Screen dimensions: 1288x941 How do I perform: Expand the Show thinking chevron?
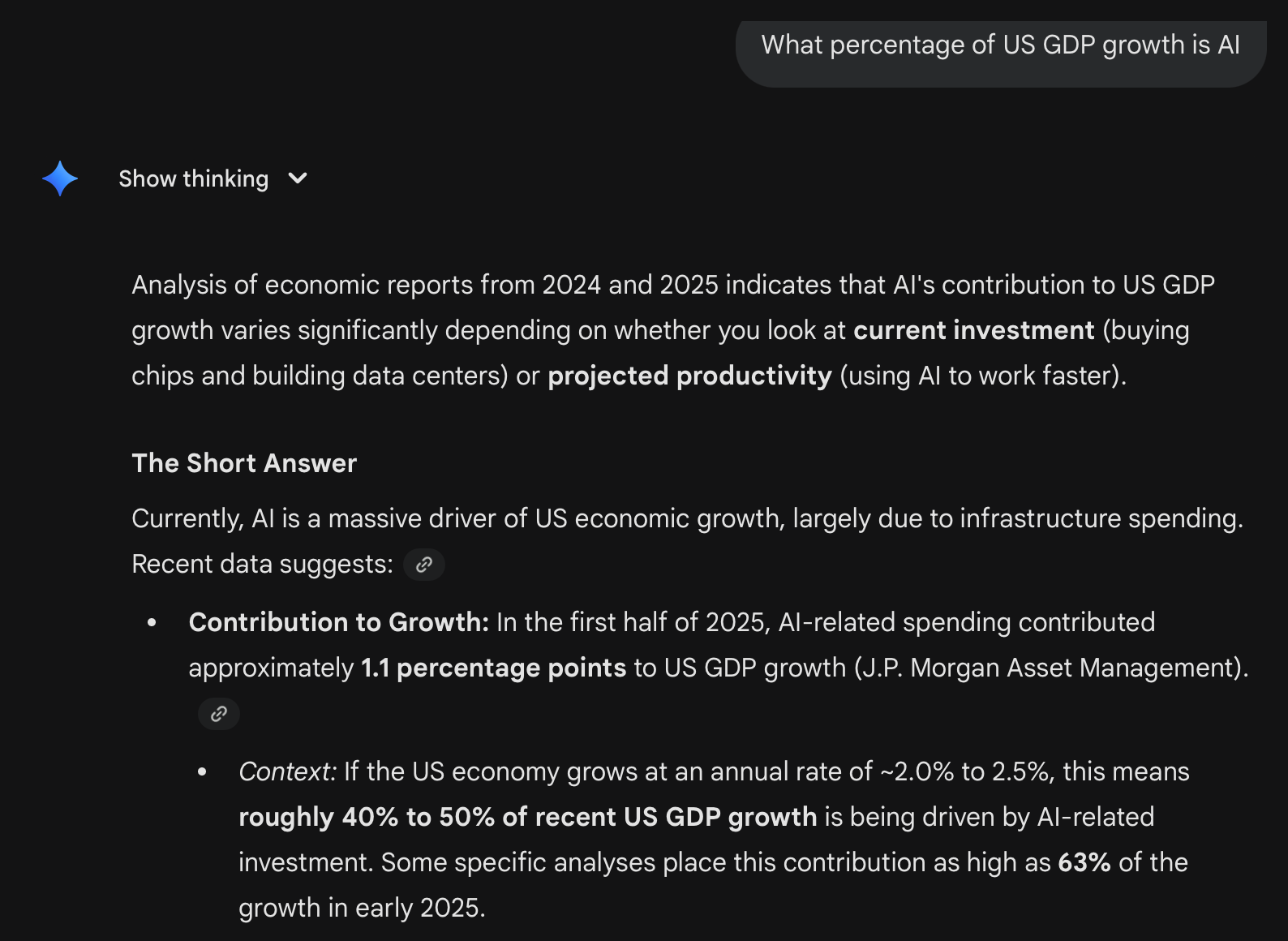tap(298, 178)
